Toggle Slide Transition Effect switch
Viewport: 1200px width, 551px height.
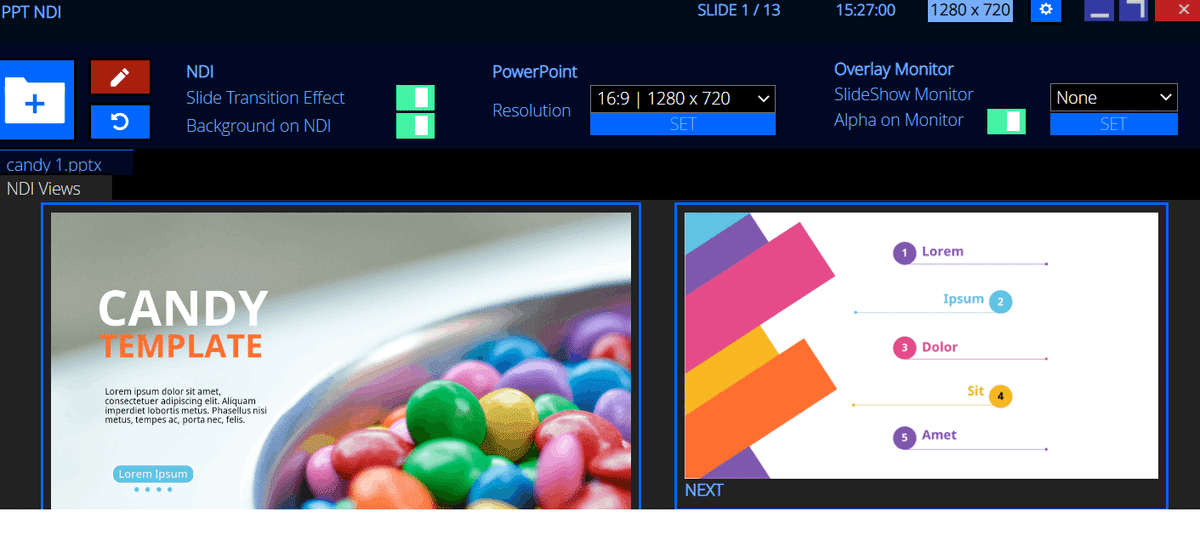[415, 97]
